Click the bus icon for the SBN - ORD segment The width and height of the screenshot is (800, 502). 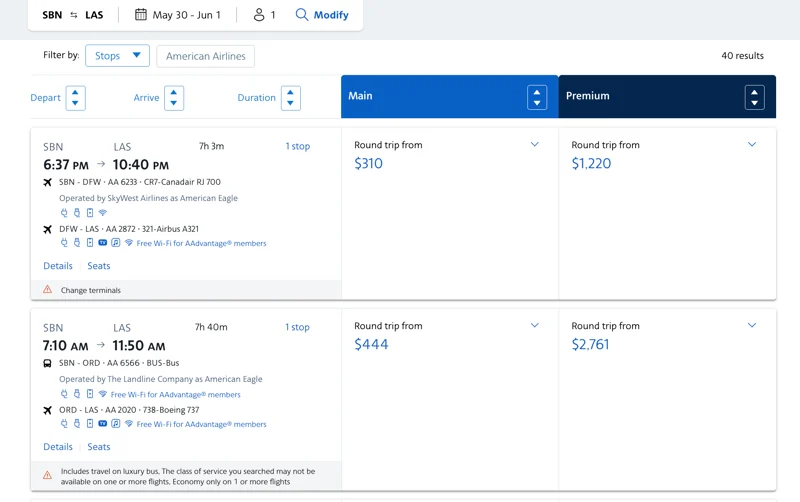pyautogui.click(x=47, y=363)
